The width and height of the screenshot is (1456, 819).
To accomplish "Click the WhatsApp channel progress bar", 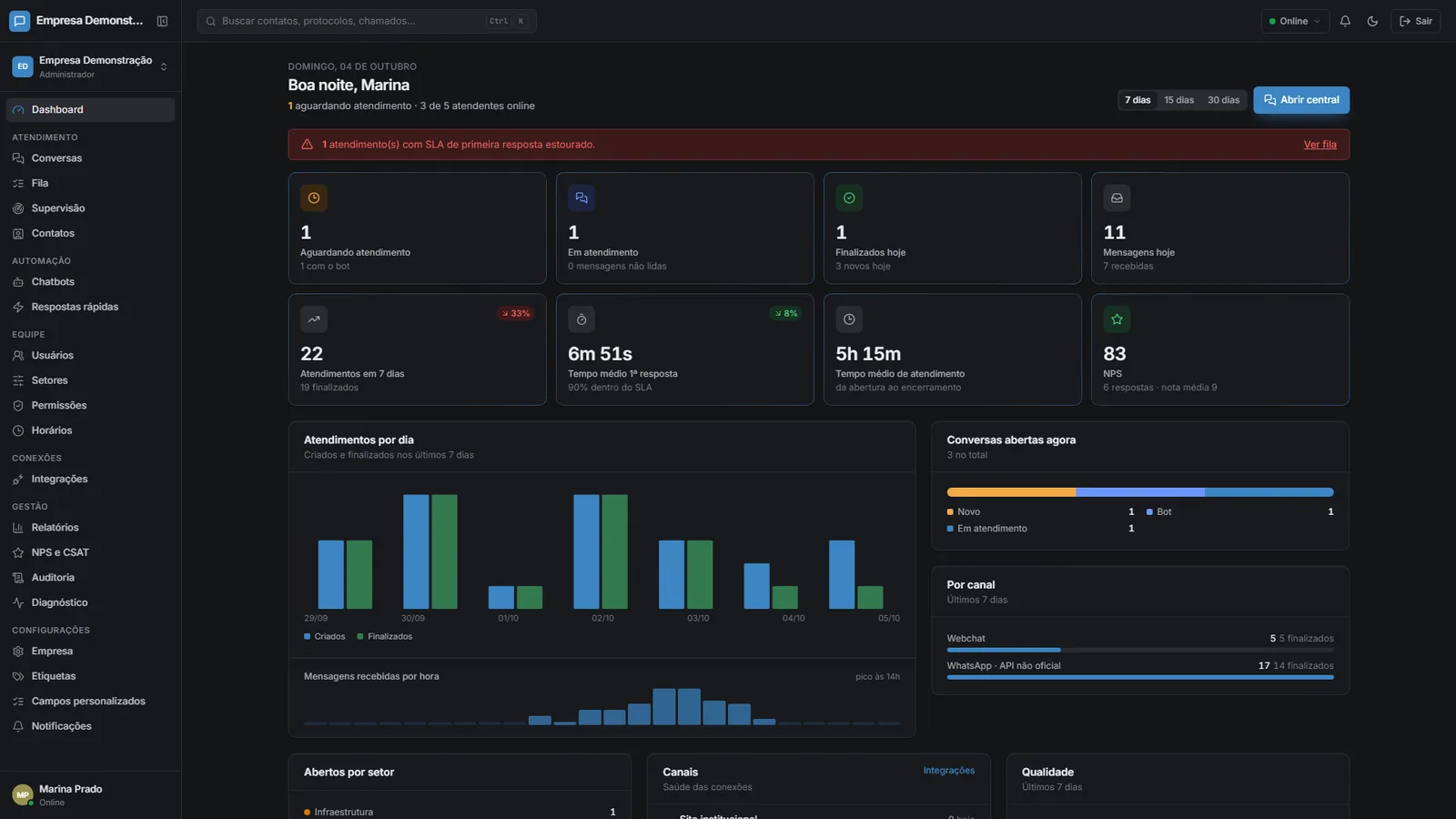I will coord(1140,677).
